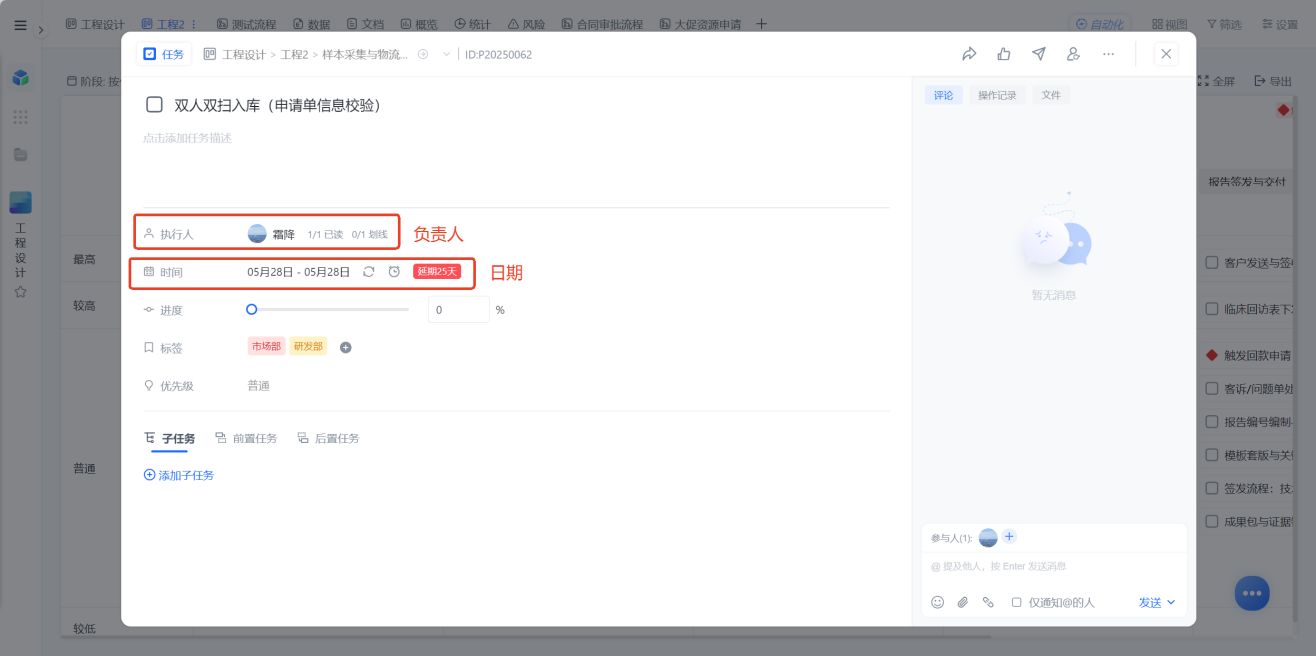Click the comment message input box
This screenshot has width=1316, height=656.
pyautogui.click(x=1054, y=567)
